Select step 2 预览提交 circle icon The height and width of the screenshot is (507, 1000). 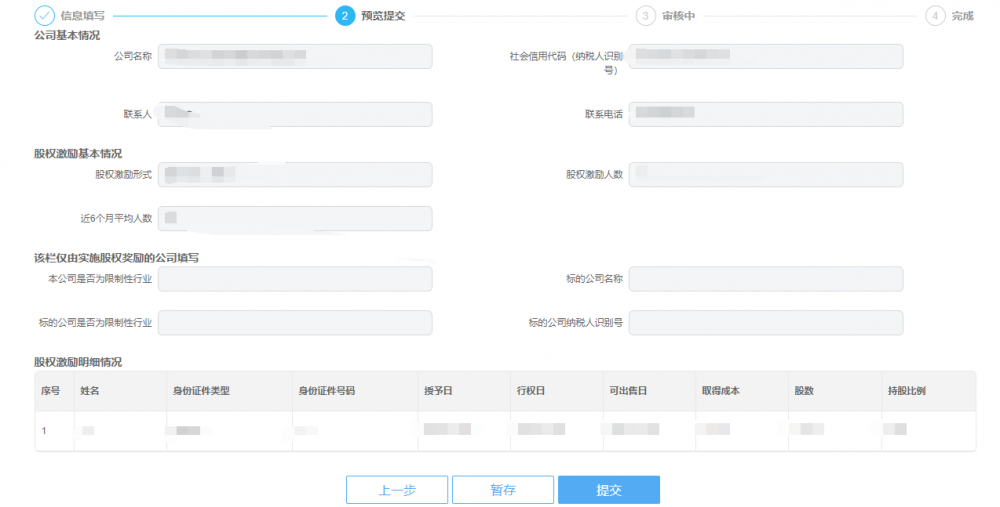(x=345, y=16)
